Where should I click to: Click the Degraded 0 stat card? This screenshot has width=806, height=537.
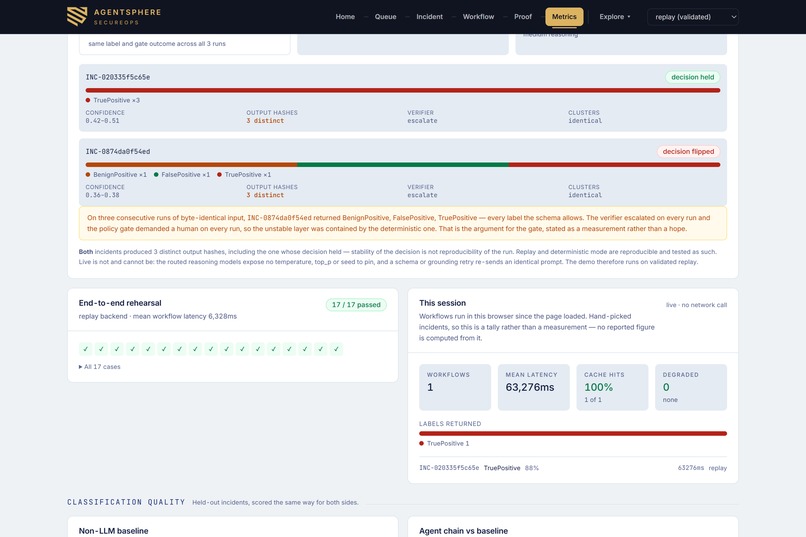click(691, 387)
